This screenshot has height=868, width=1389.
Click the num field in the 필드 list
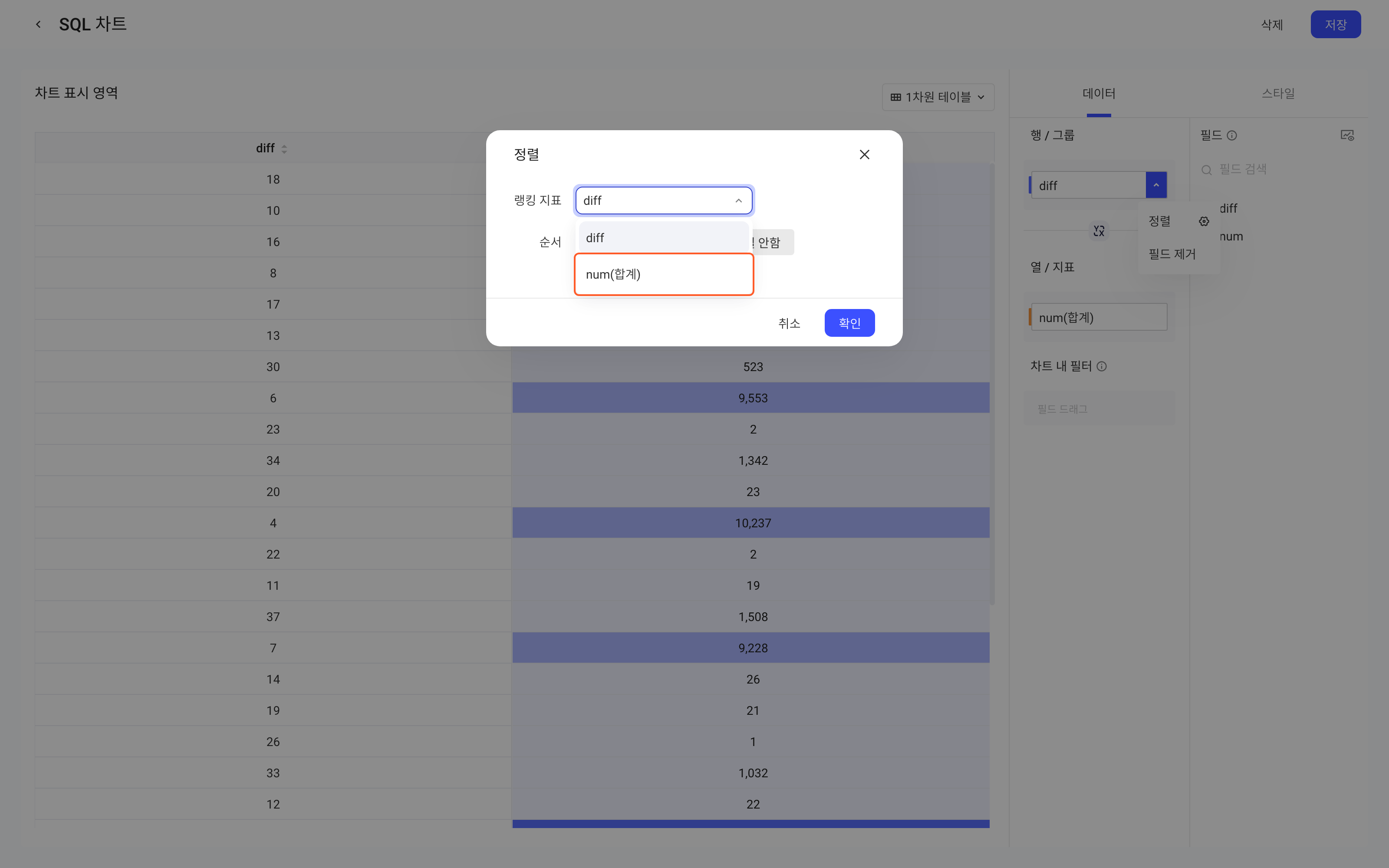click(1231, 237)
